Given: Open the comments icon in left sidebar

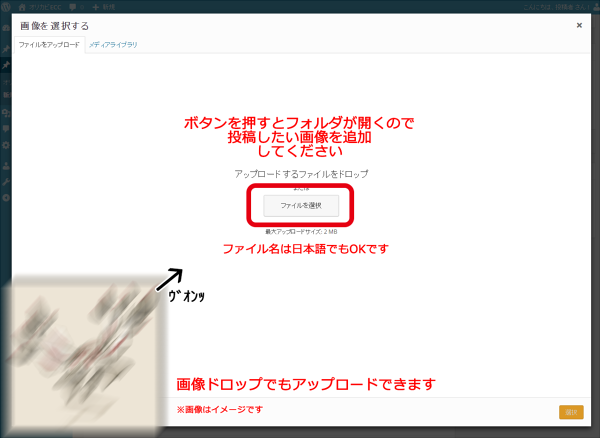Looking at the screenshot, I should pos(6,128).
